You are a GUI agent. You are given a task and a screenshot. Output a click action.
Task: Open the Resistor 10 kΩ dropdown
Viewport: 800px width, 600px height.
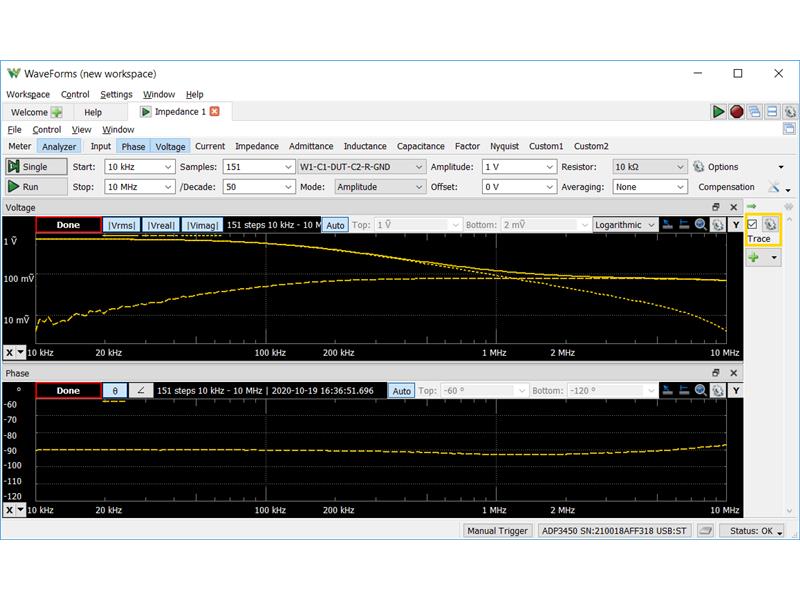(649, 167)
